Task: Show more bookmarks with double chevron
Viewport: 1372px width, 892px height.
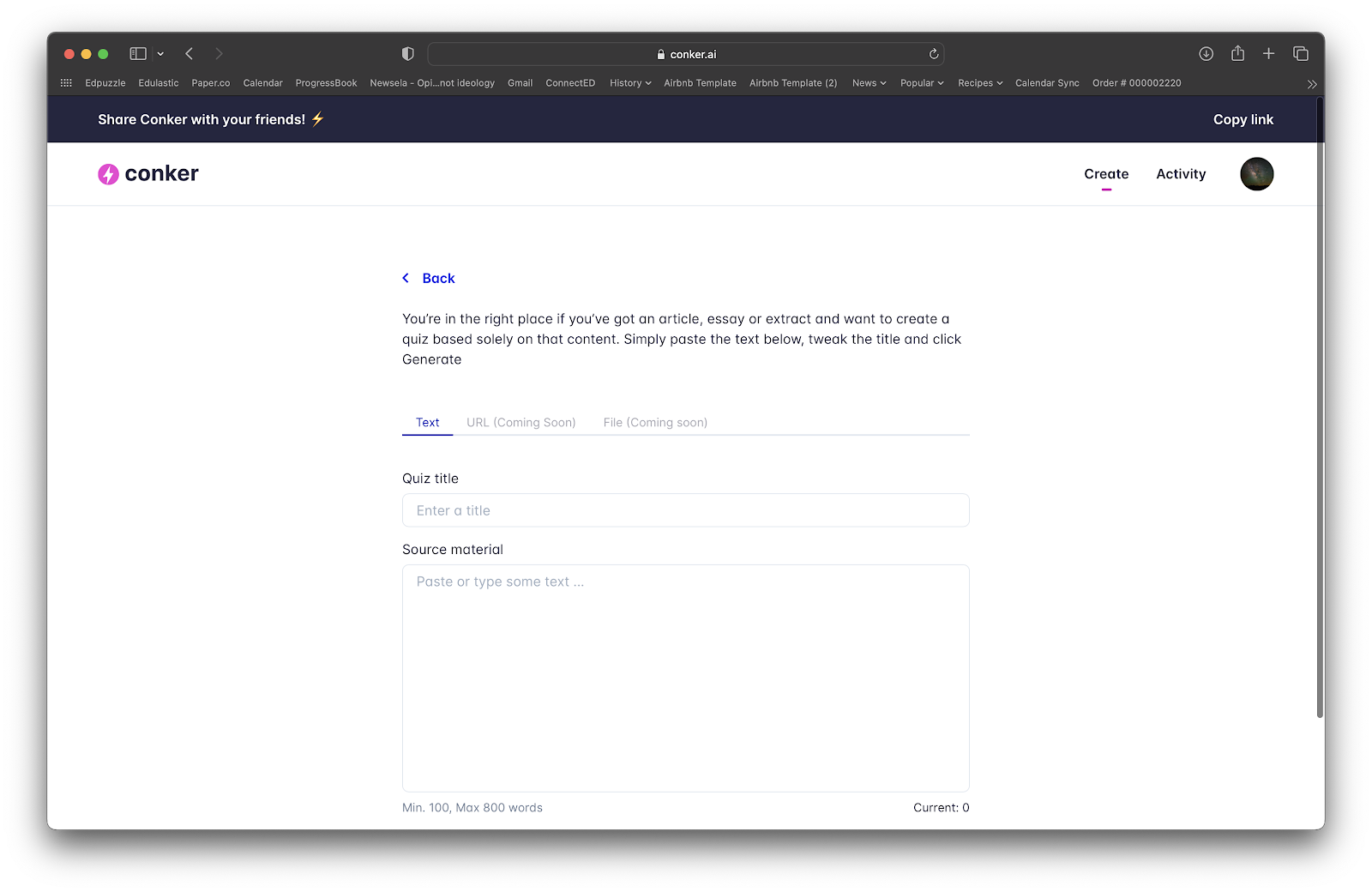Action: click(1311, 84)
